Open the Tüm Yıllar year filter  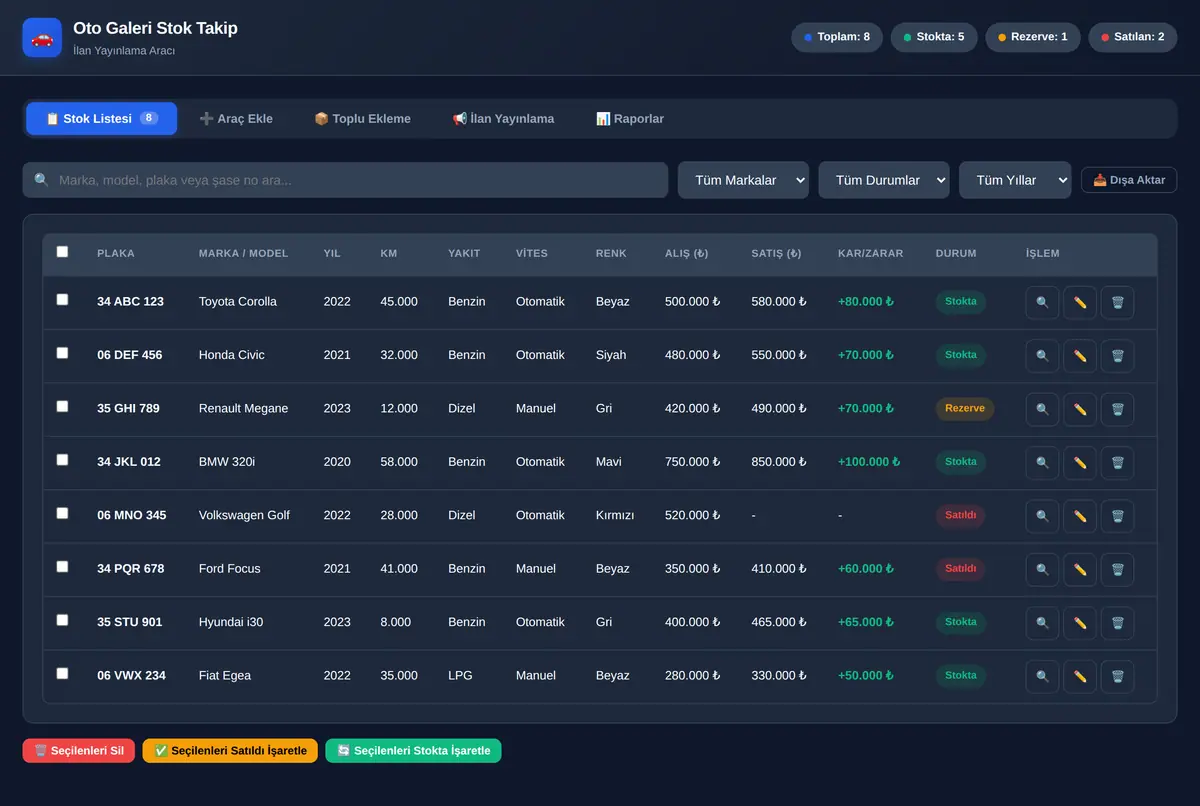[x=1015, y=180]
